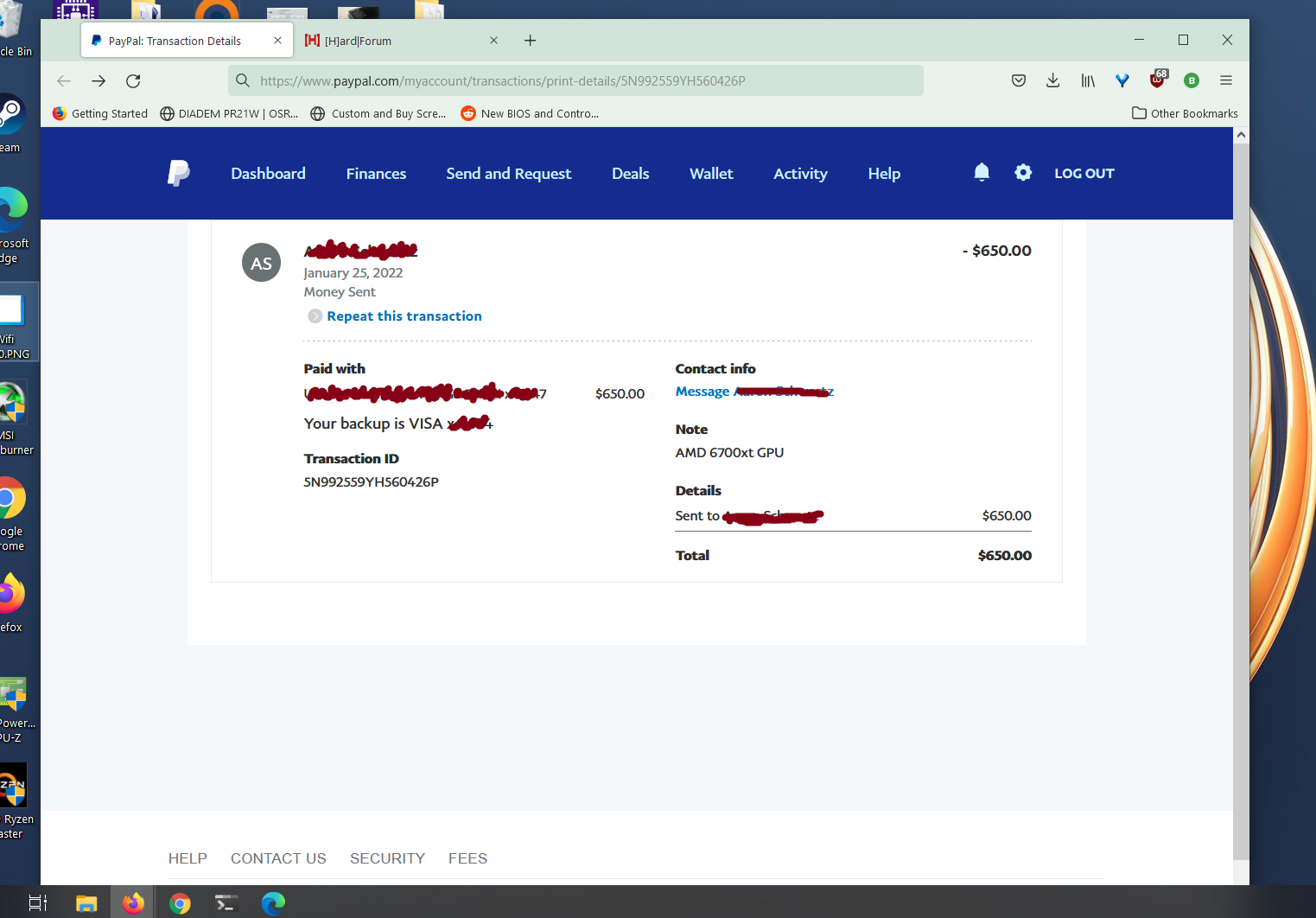Open Firefox library icon
This screenshot has width=1316, height=918.
[1088, 80]
